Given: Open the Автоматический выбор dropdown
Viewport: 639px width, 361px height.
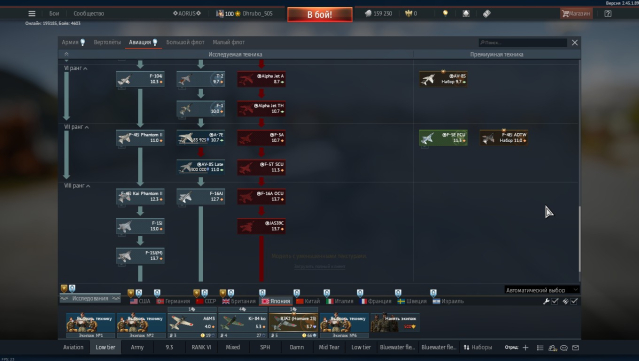Looking at the screenshot, I should 542,290.
